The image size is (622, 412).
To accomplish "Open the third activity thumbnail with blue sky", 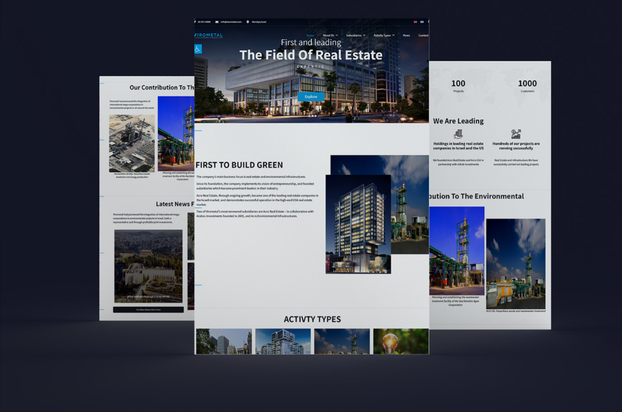I will coord(342,341).
